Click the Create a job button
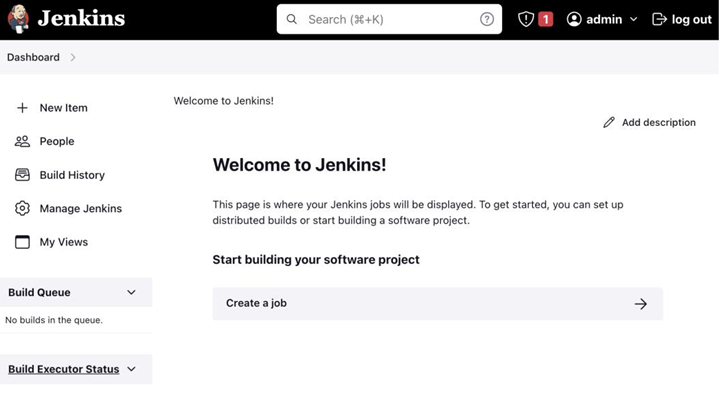 click(437, 303)
